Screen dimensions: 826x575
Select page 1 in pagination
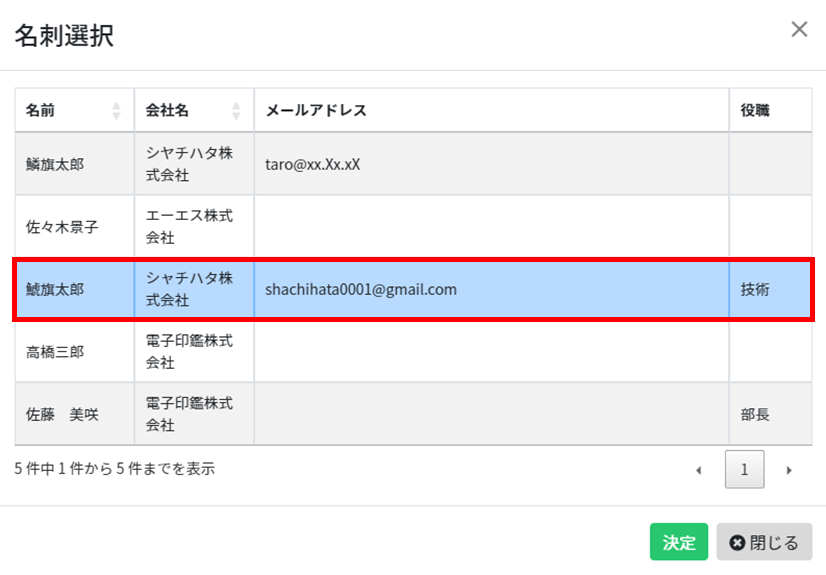coord(744,469)
